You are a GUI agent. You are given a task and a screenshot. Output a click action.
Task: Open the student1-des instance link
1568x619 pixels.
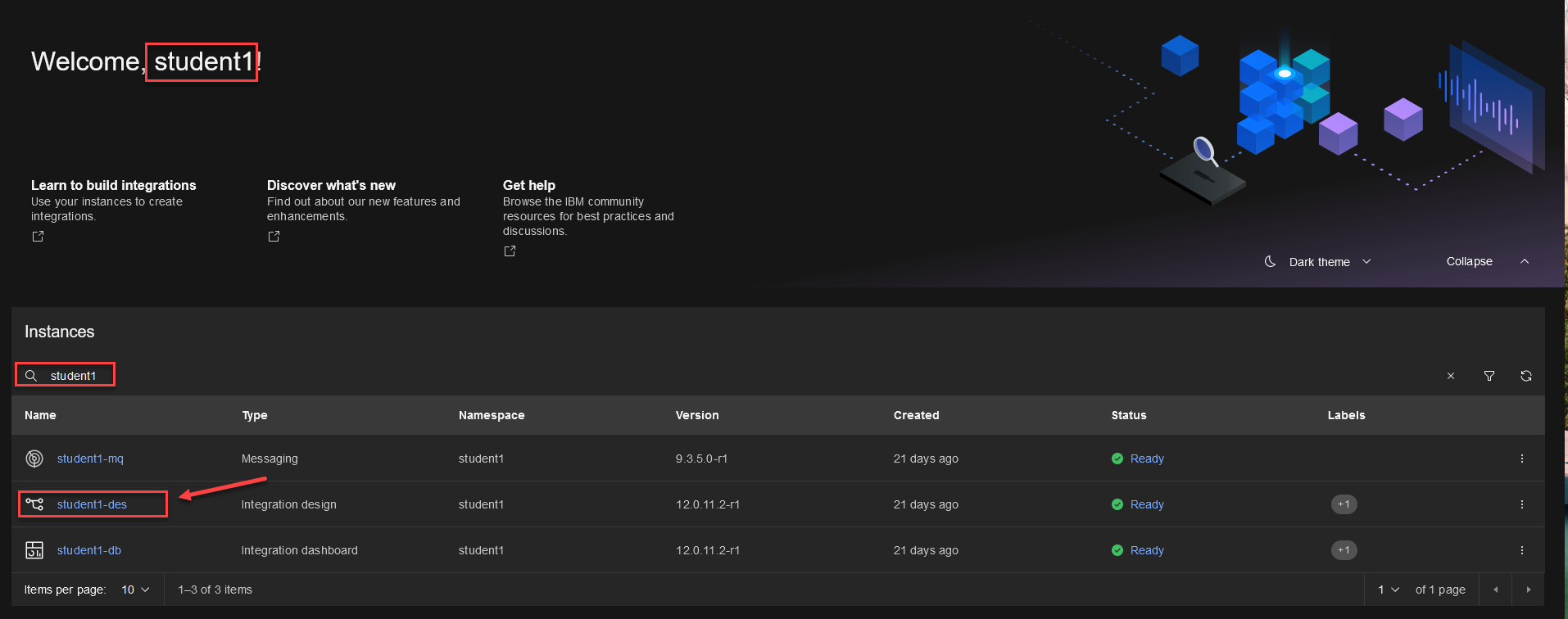92,504
